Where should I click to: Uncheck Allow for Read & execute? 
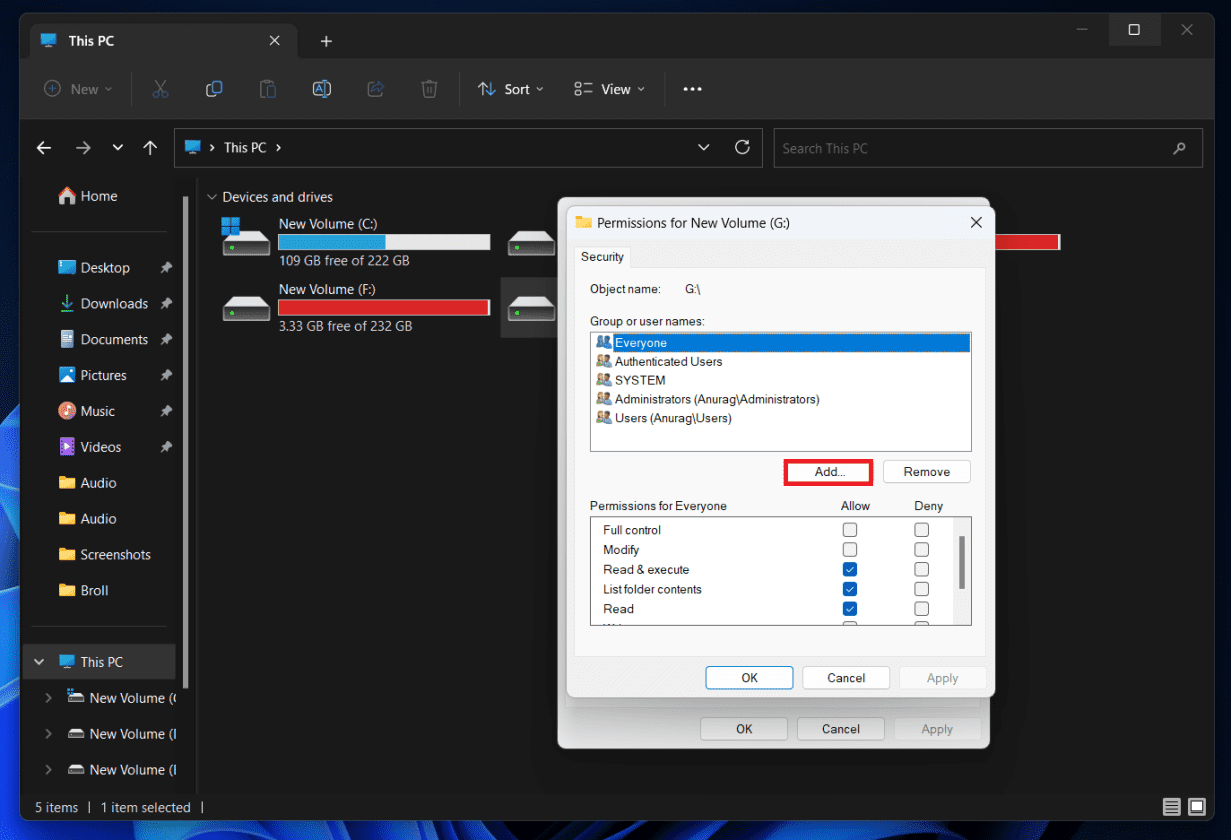[850, 569]
